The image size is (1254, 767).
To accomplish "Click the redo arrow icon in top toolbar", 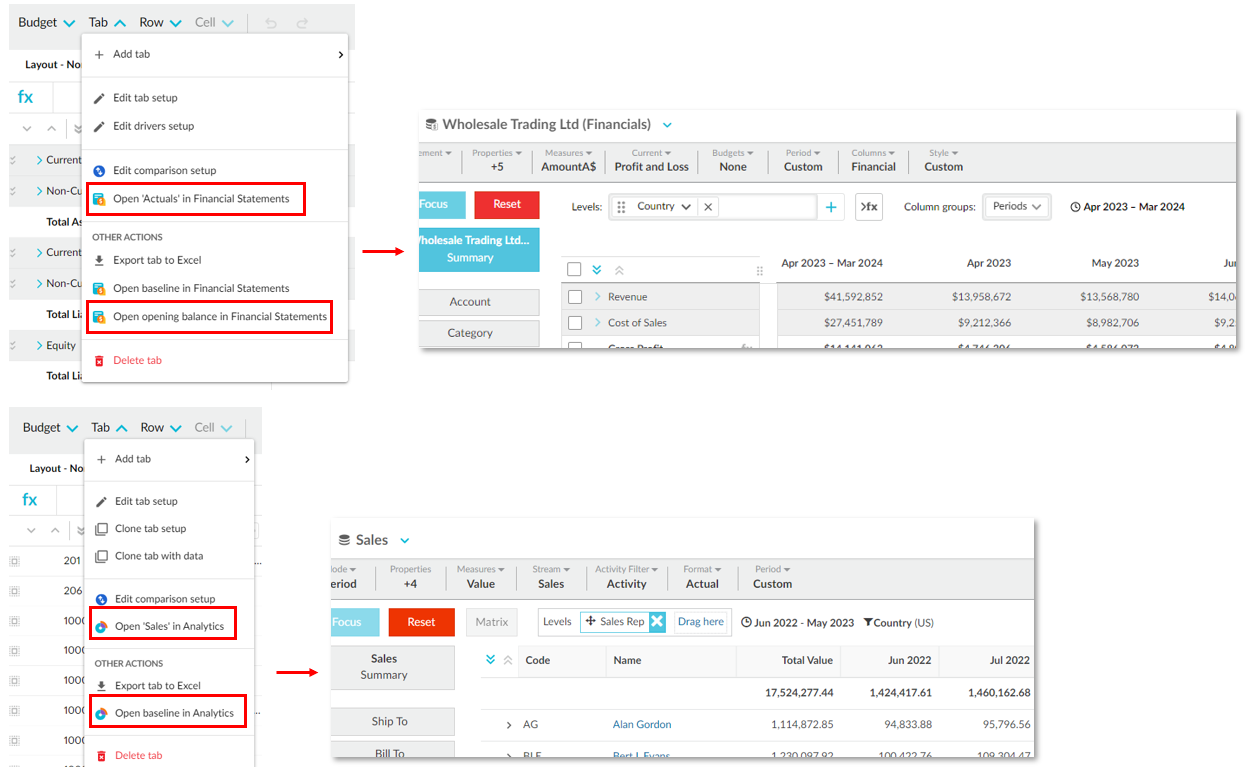I will click(302, 23).
